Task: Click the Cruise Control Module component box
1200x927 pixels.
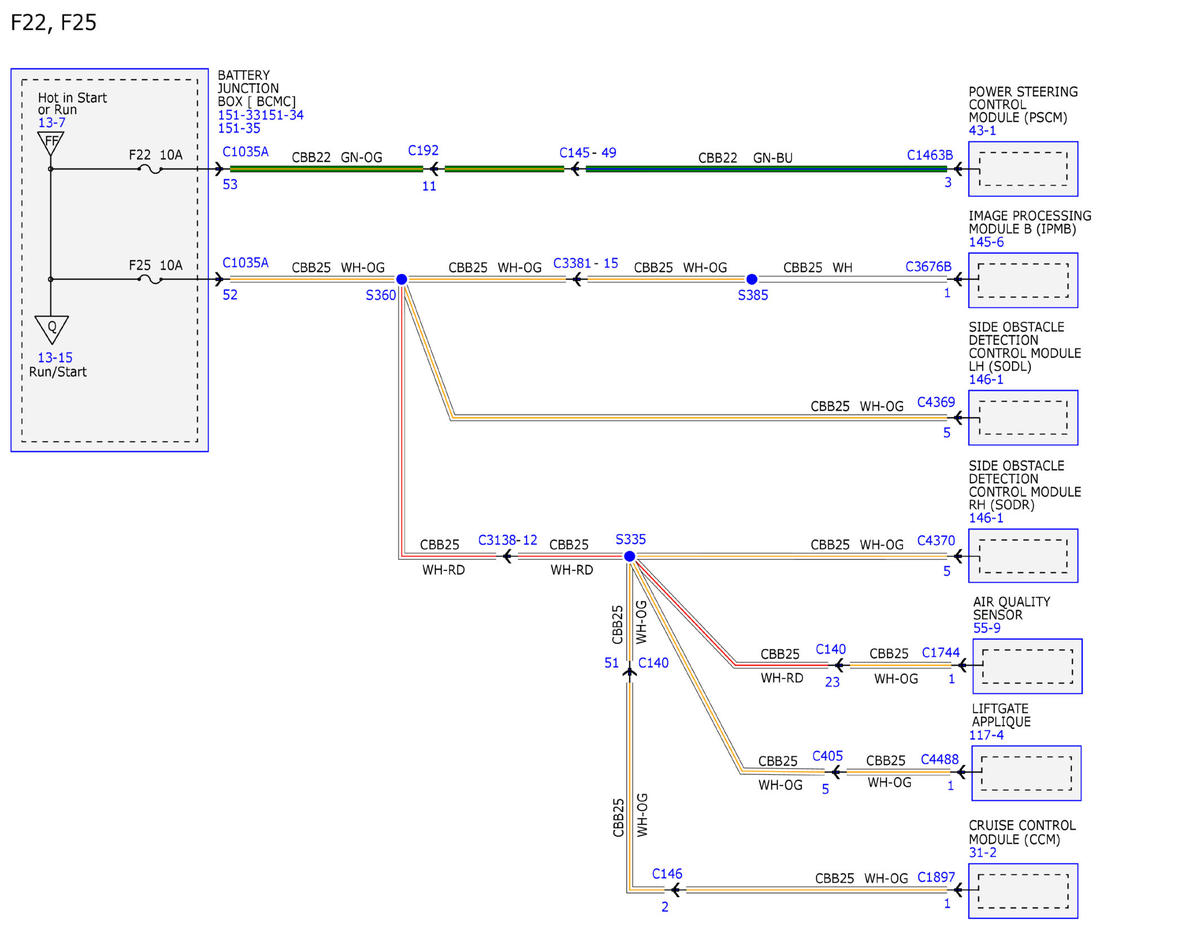Action: [x=1023, y=891]
